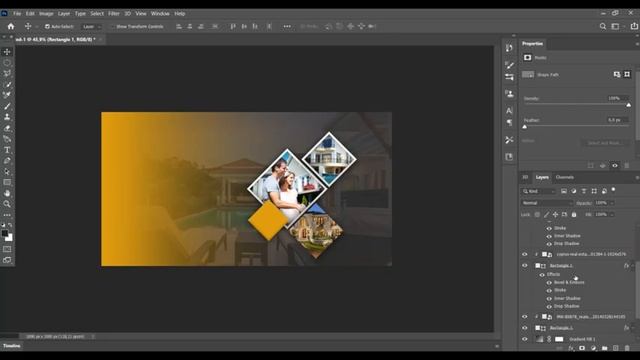Select the Clone Stamp tool
Viewport: 640px width, 360px height.
point(7,117)
